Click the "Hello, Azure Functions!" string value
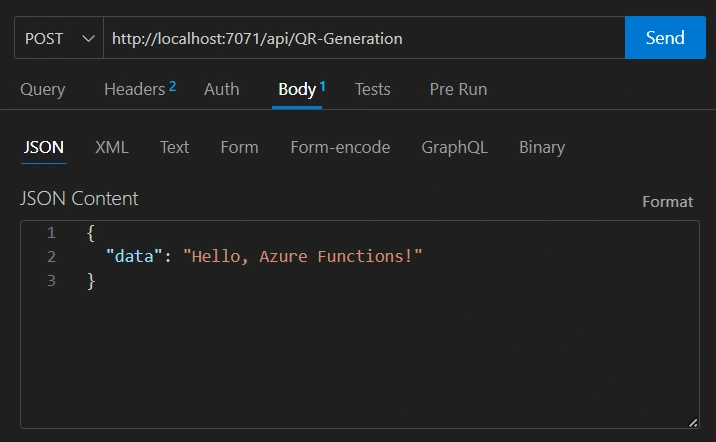 (x=302, y=256)
